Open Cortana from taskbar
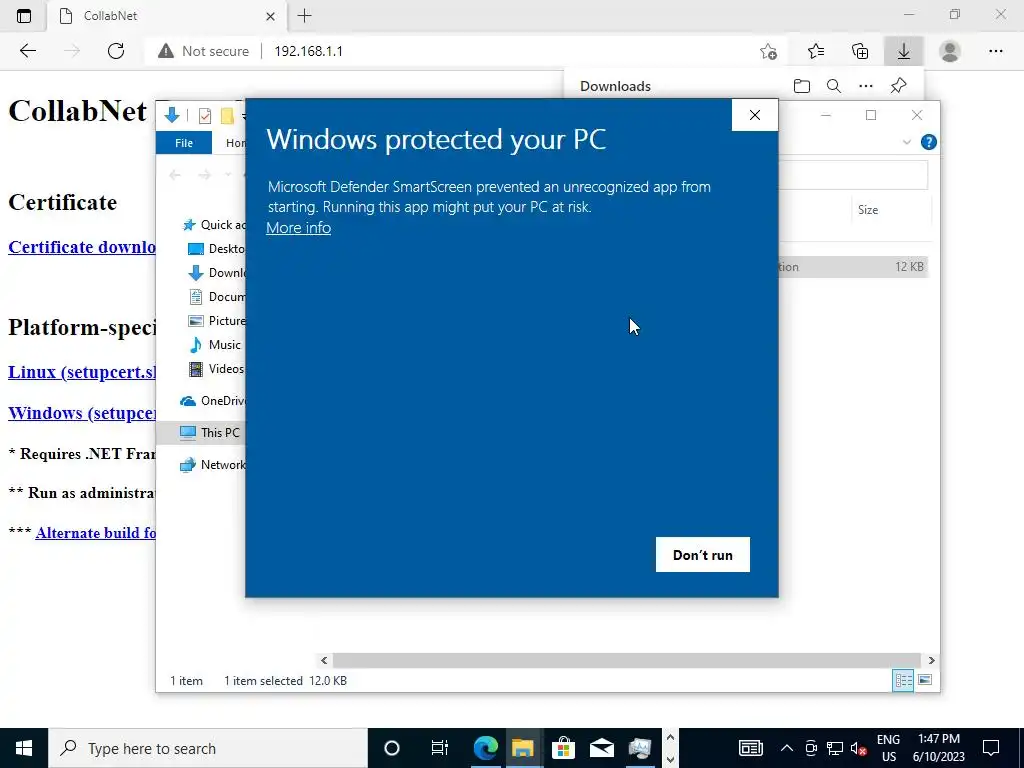The height and width of the screenshot is (768, 1024). pos(391,748)
